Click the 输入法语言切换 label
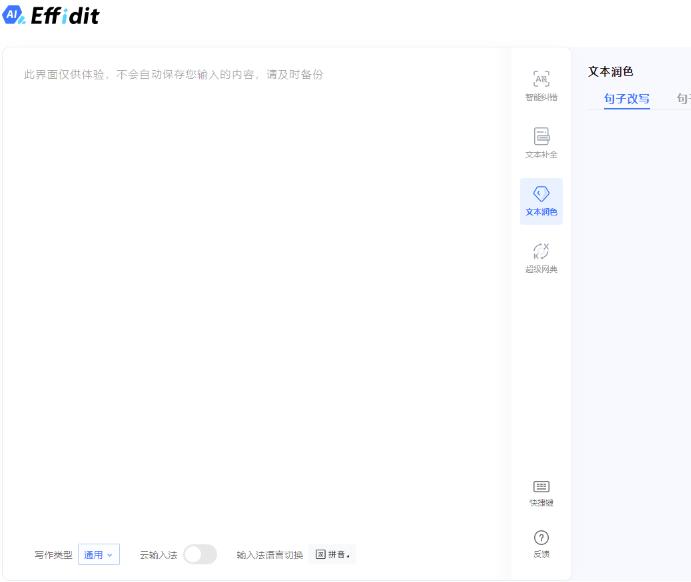Image resolution: width=691 pixels, height=582 pixels. [x=269, y=555]
